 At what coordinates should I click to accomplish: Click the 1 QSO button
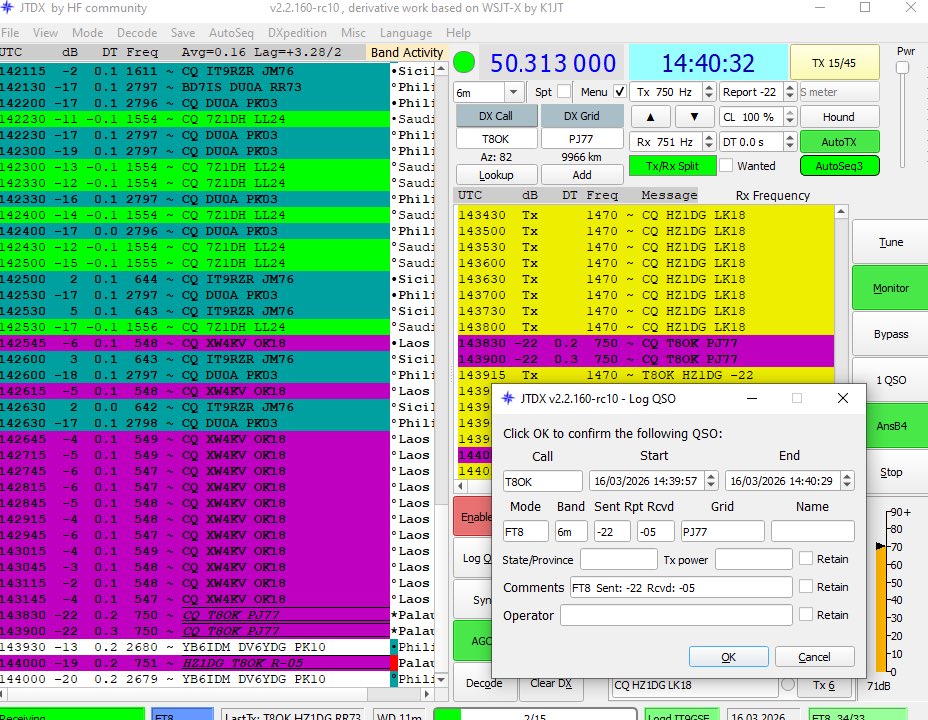tap(890, 380)
